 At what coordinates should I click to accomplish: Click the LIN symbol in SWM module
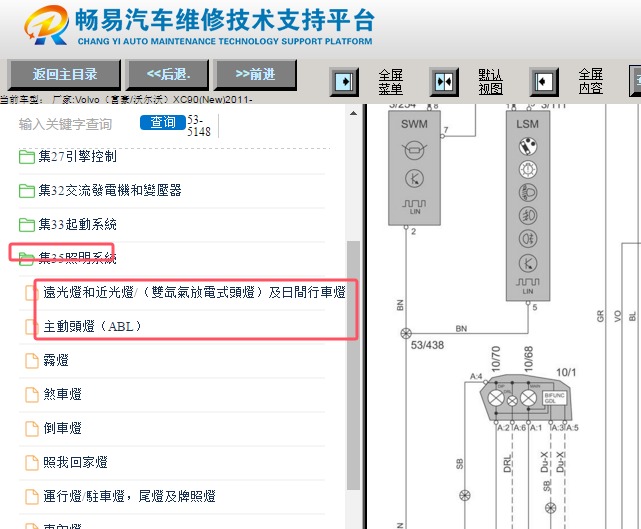click(414, 206)
